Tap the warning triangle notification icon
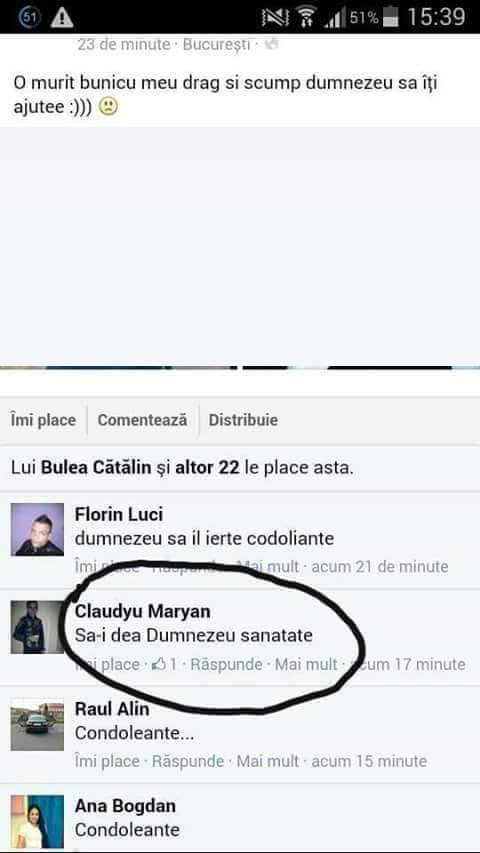480x853 pixels. pos(62,18)
